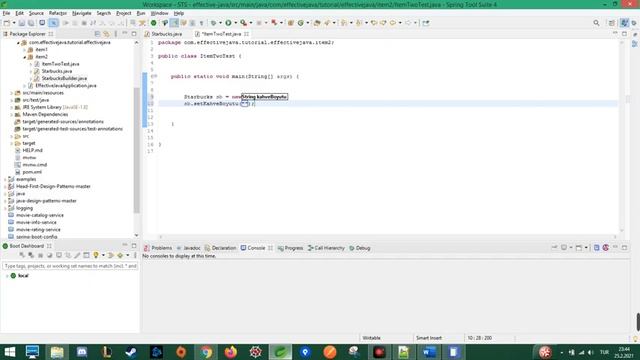Click the light bulb icon in Boot Dashboard
This screenshot has width=640, height=360.
click(x=96, y=255)
